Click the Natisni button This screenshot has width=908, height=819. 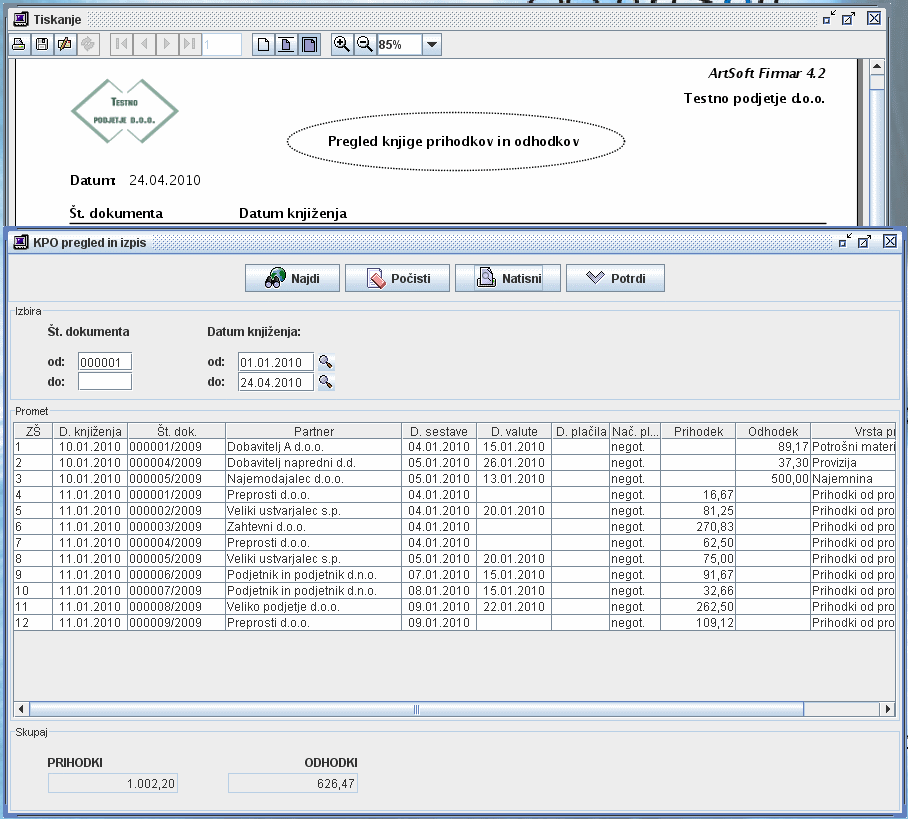(x=508, y=278)
